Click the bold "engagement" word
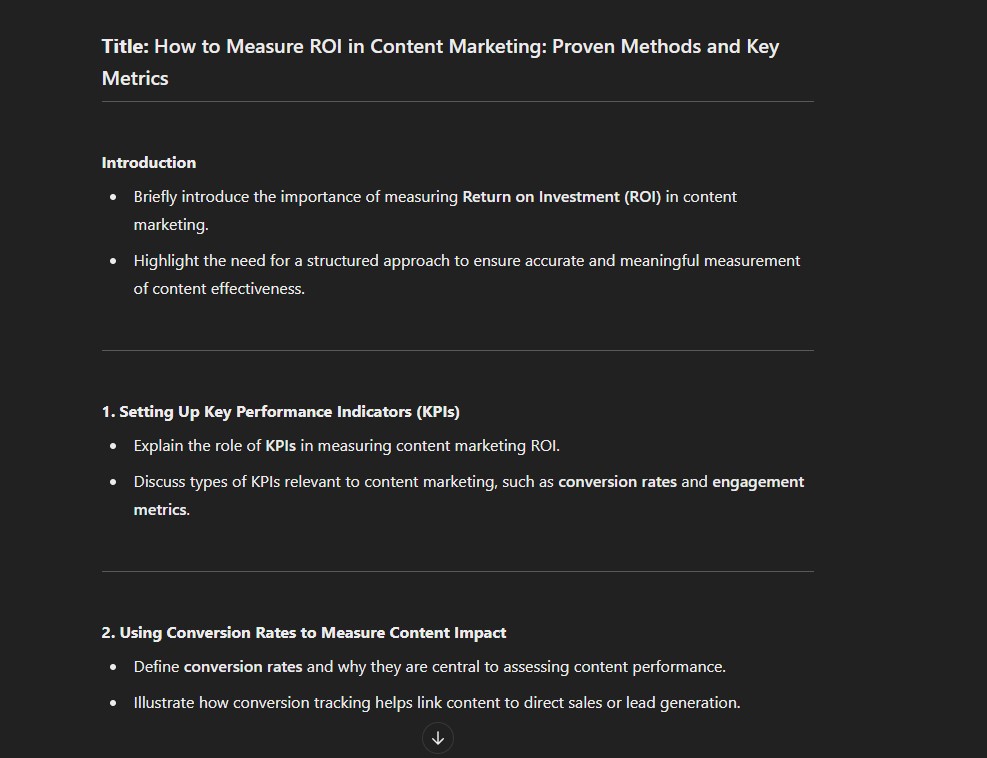987x758 pixels. pyautogui.click(x=758, y=482)
